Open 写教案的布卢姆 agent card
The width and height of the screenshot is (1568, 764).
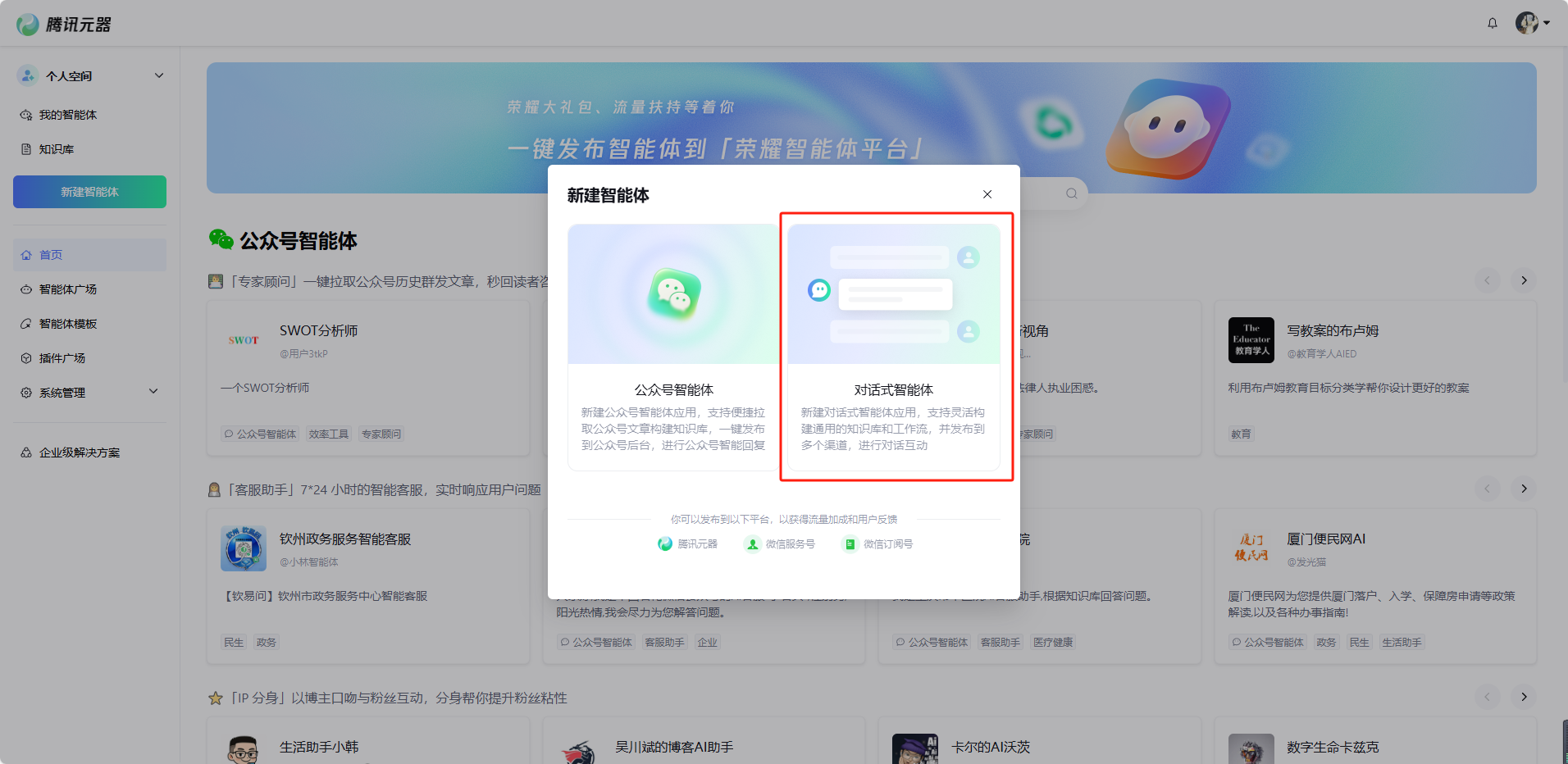(x=1375, y=378)
